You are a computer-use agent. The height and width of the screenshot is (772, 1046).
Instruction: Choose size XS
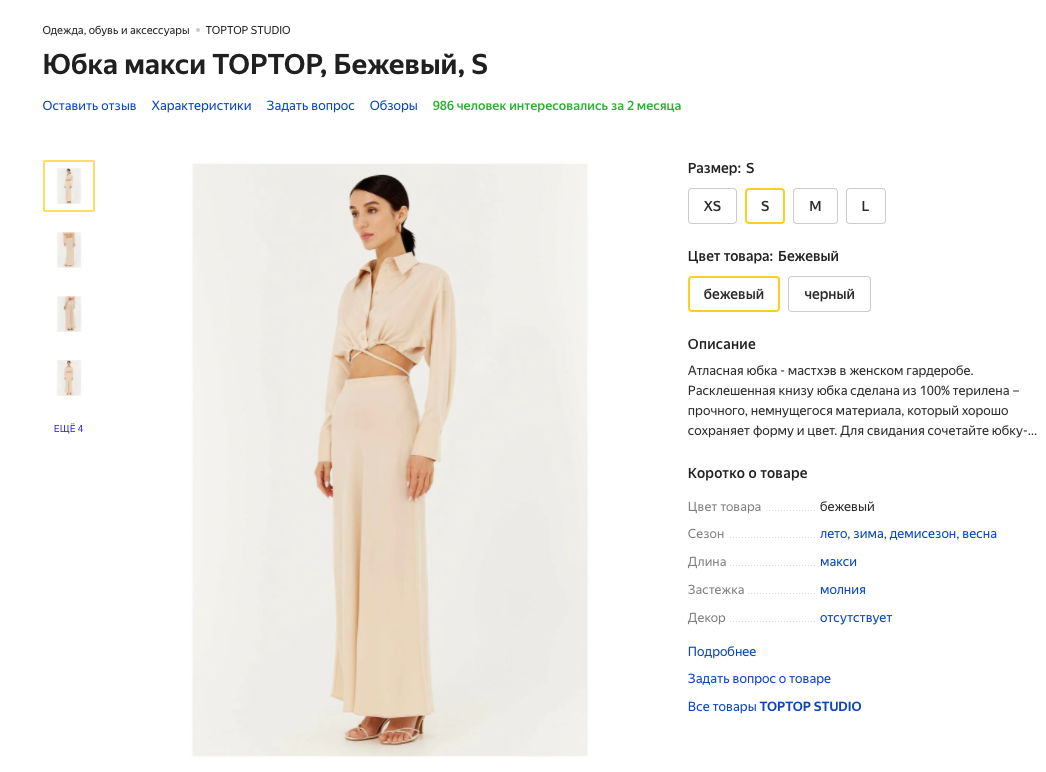pos(712,206)
